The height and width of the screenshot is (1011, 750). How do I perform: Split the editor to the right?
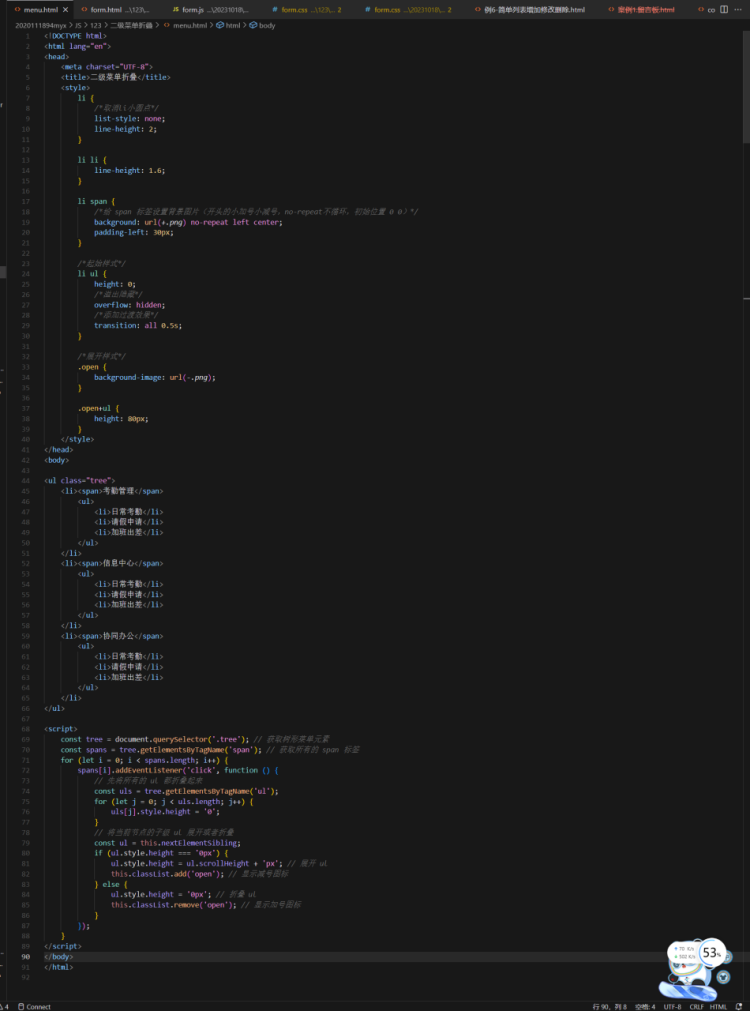[x=724, y=10]
